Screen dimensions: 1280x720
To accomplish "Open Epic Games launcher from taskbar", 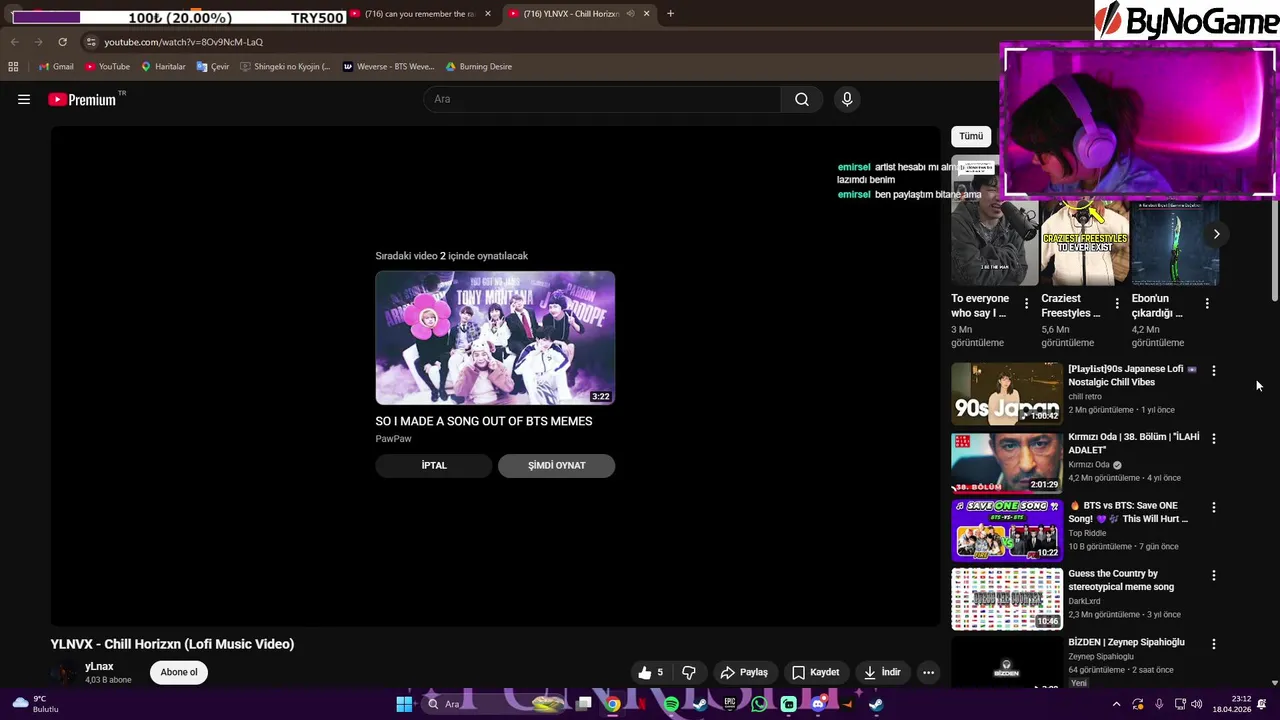I will [730, 704].
